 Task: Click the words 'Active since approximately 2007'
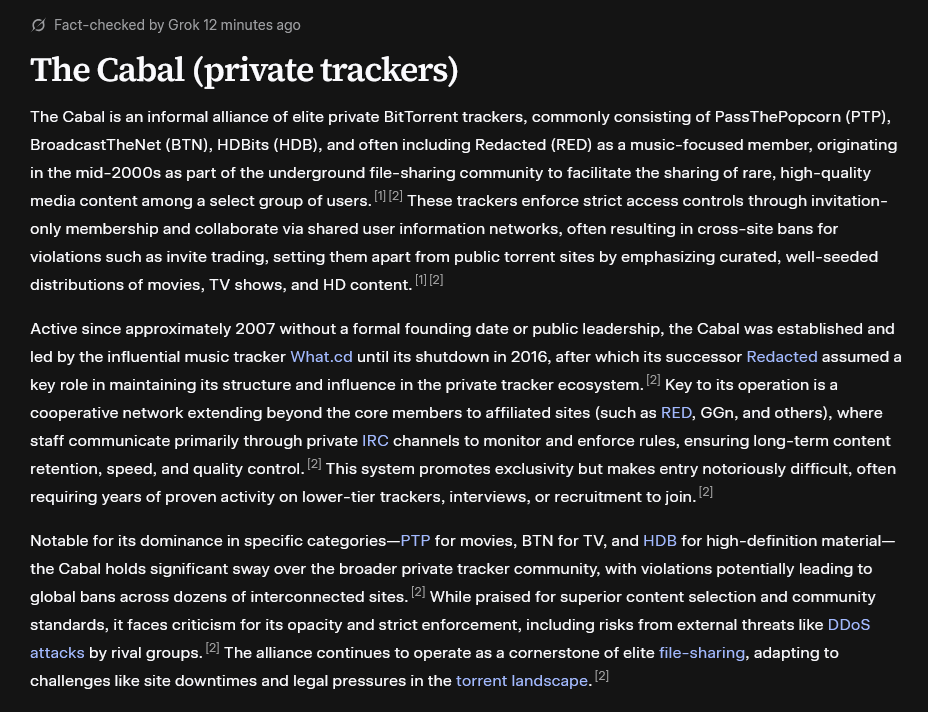(x=153, y=329)
